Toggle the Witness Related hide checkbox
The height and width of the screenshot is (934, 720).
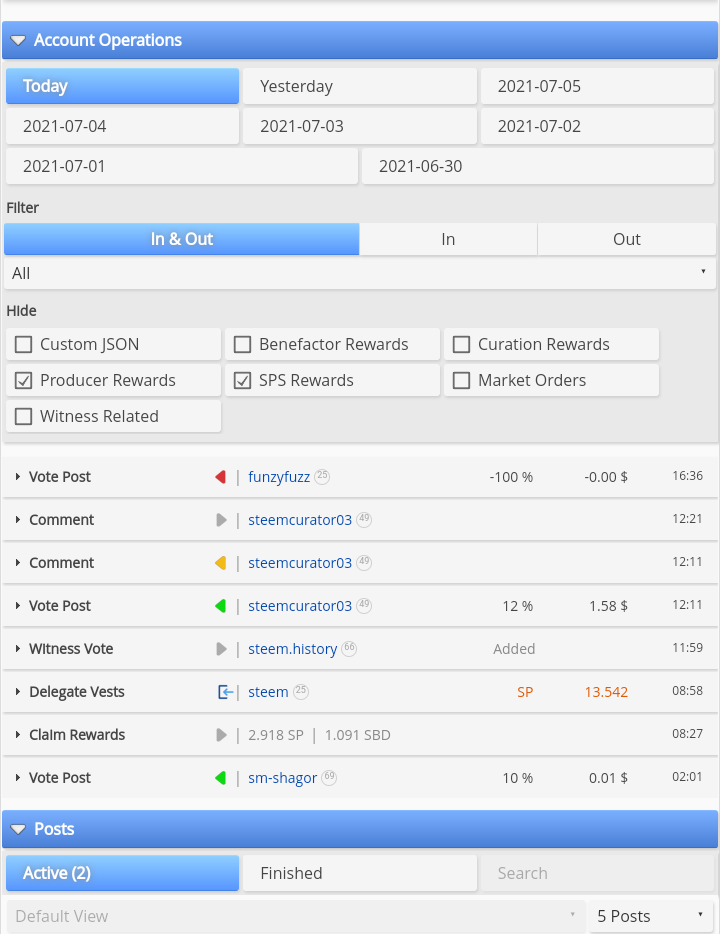pos(23,416)
